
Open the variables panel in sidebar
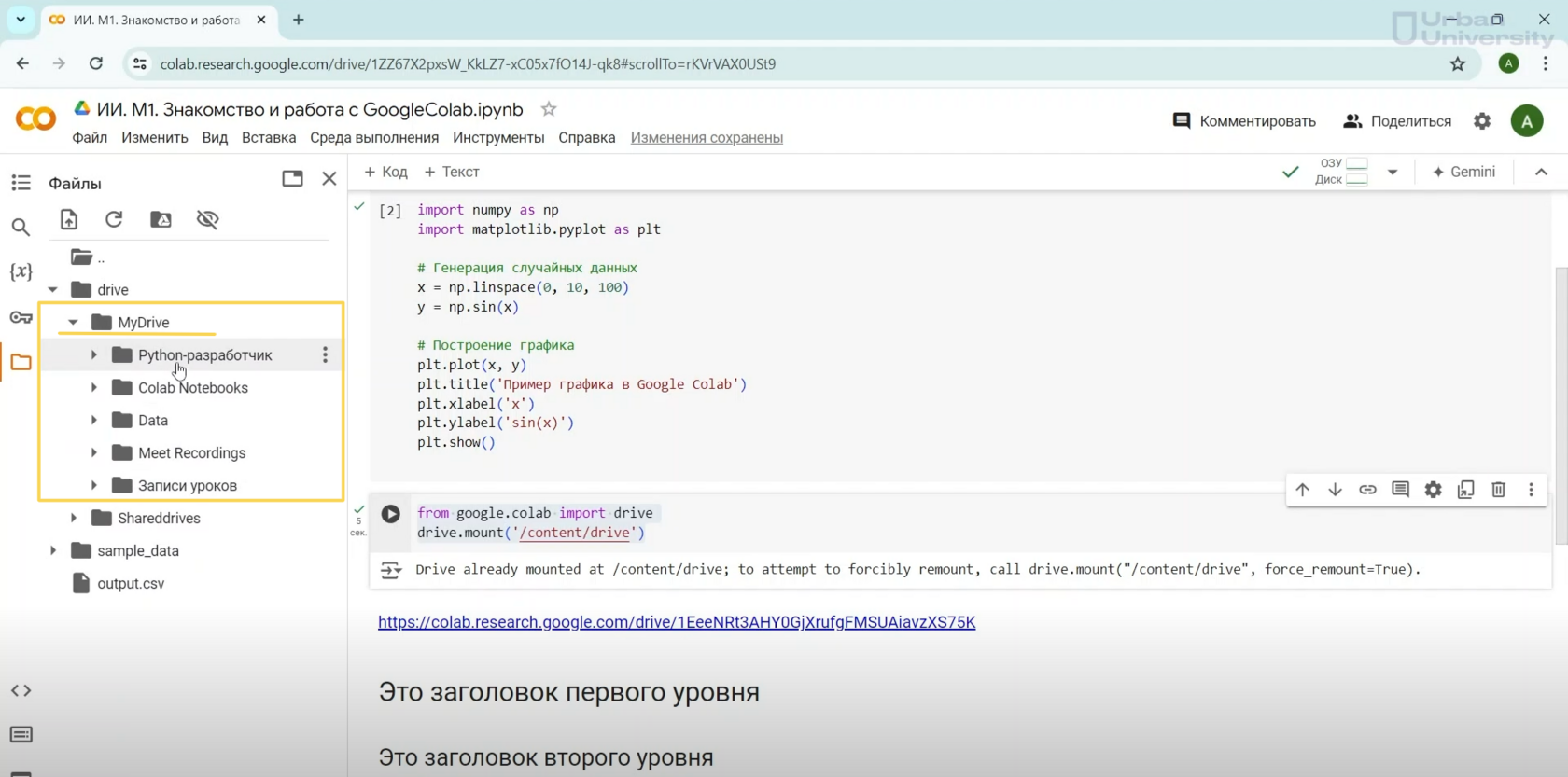coord(21,271)
